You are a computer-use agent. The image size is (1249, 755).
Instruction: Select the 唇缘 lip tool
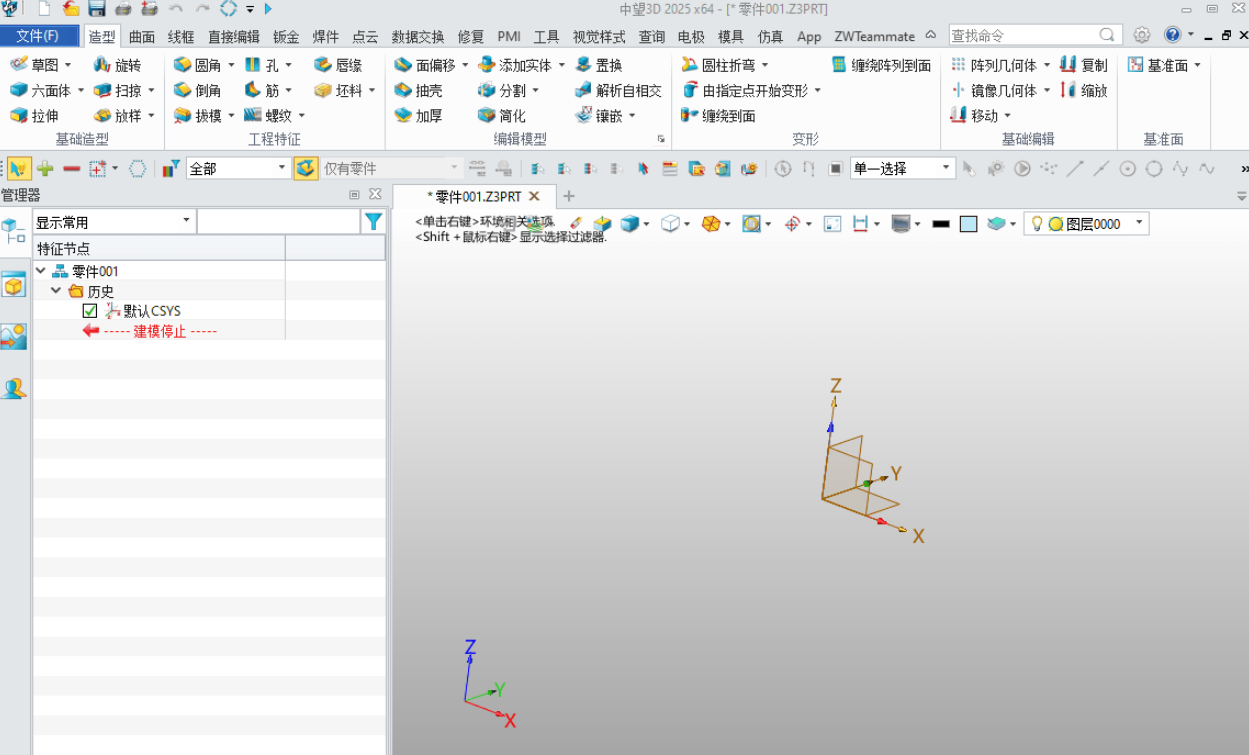point(338,65)
